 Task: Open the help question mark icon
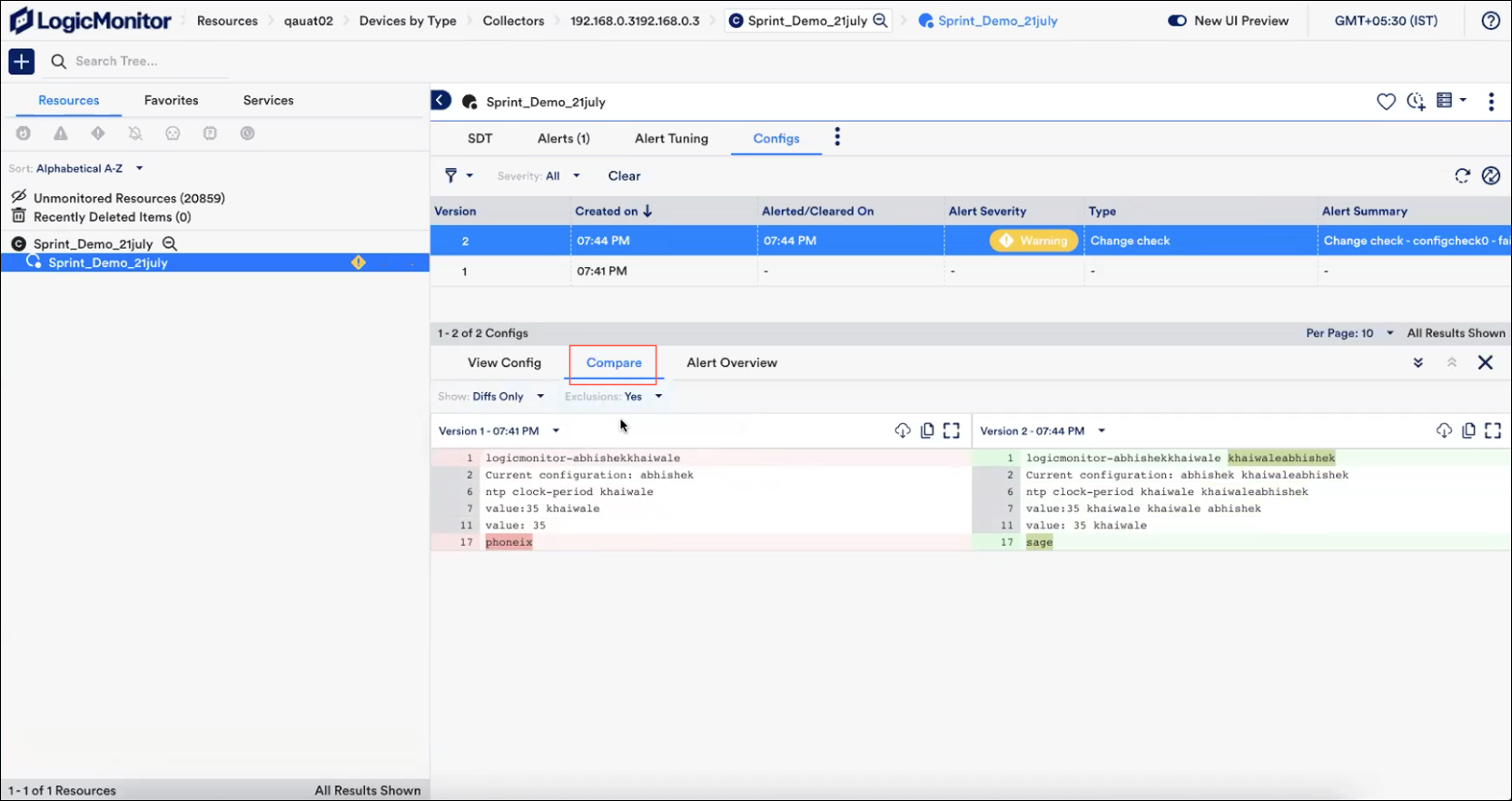pos(1490,20)
